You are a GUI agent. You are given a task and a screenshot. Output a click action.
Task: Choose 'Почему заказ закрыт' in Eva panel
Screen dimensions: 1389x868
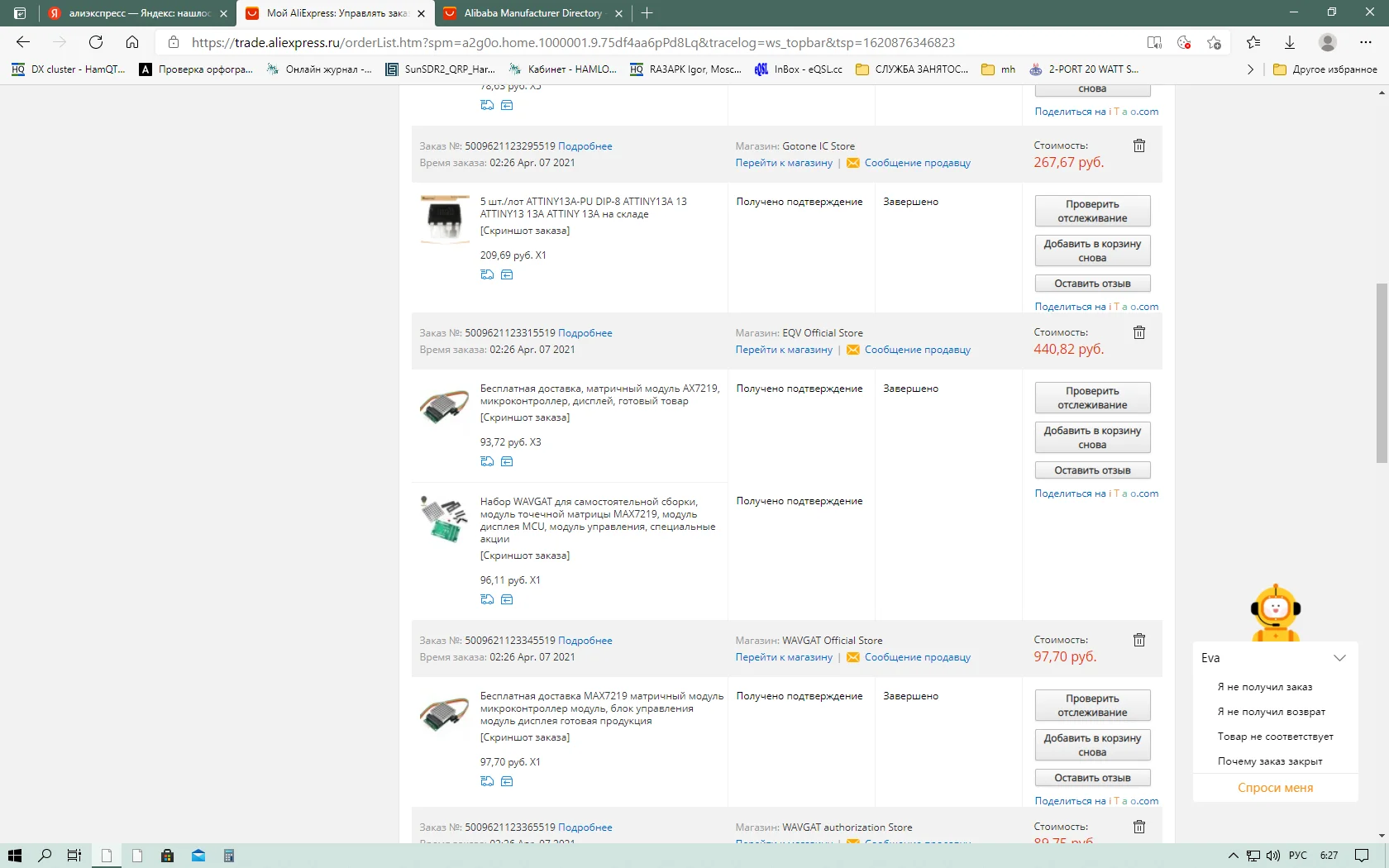pos(1269,761)
